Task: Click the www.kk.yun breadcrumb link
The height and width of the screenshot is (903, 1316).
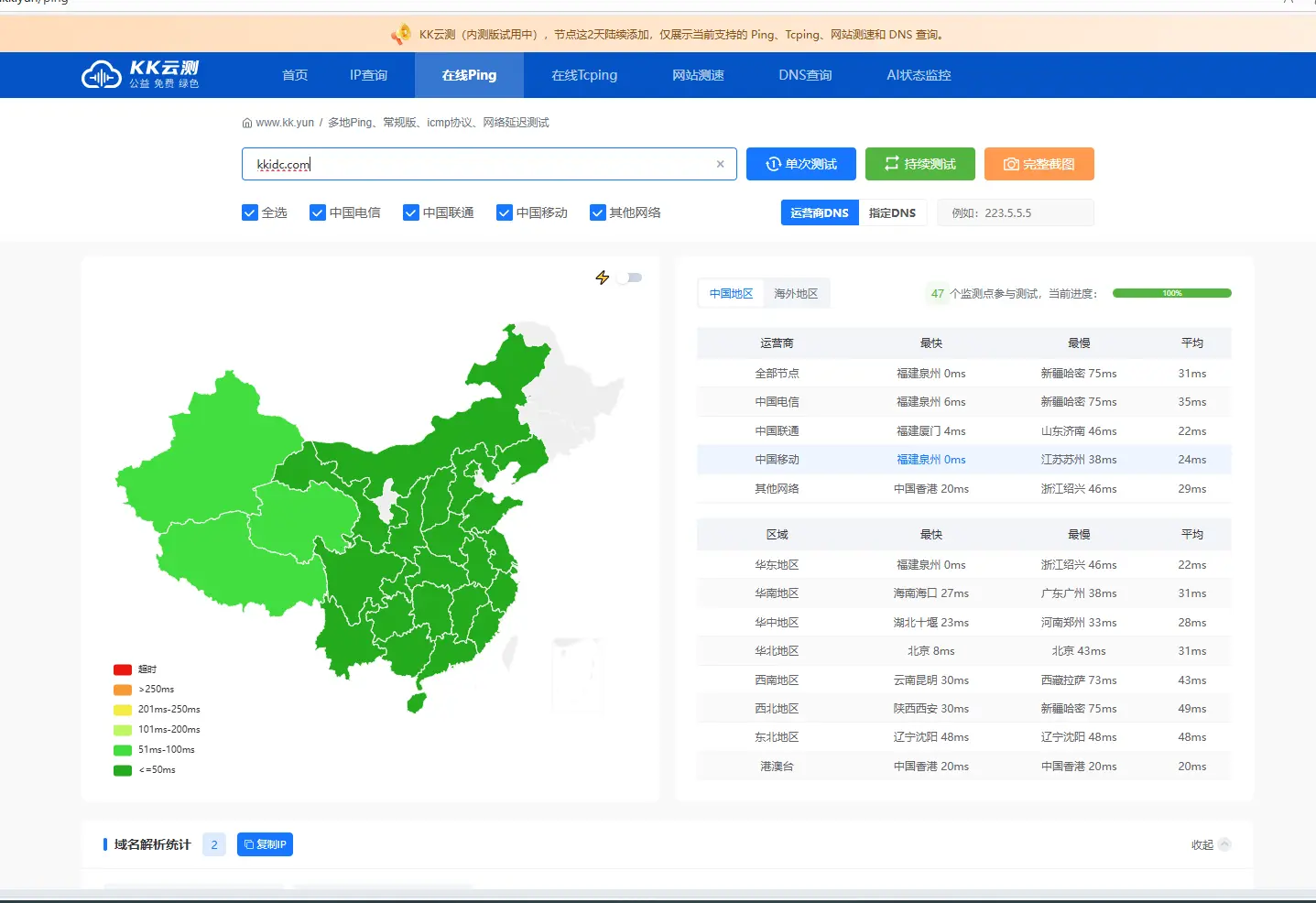Action: click(285, 123)
